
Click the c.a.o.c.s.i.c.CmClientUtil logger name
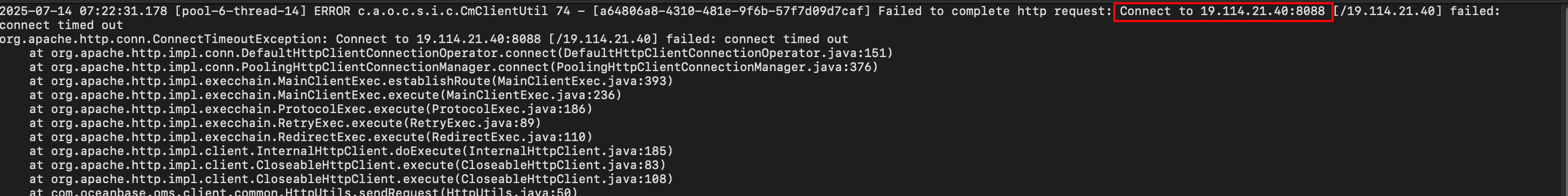pyautogui.click(x=453, y=11)
